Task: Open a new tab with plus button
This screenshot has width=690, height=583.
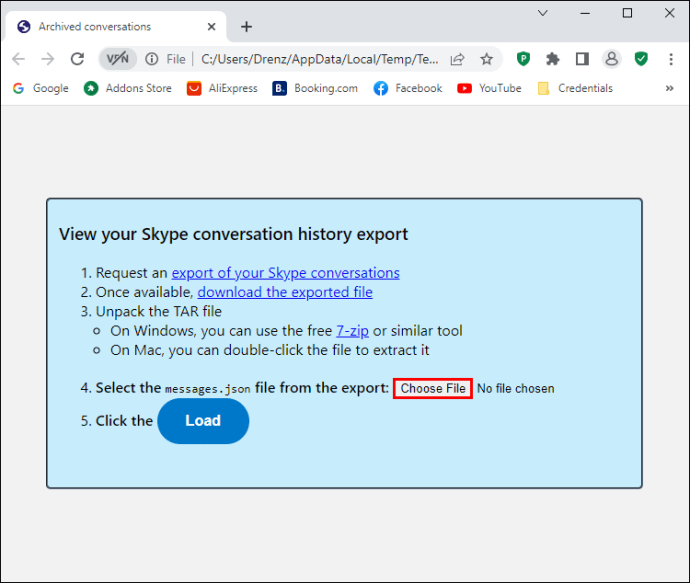Action: click(x=246, y=27)
